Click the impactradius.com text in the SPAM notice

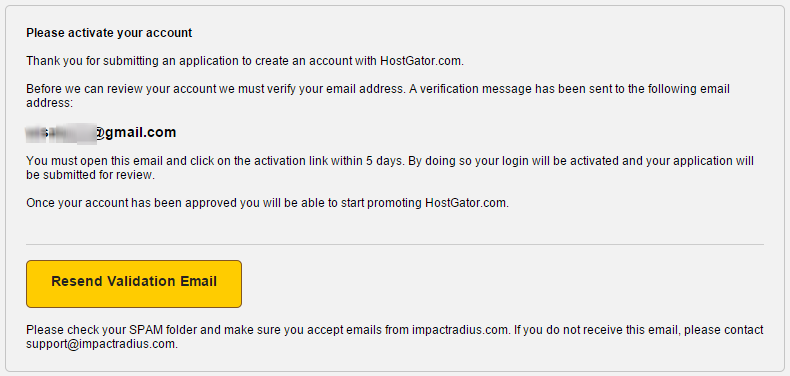(x=459, y=330)
